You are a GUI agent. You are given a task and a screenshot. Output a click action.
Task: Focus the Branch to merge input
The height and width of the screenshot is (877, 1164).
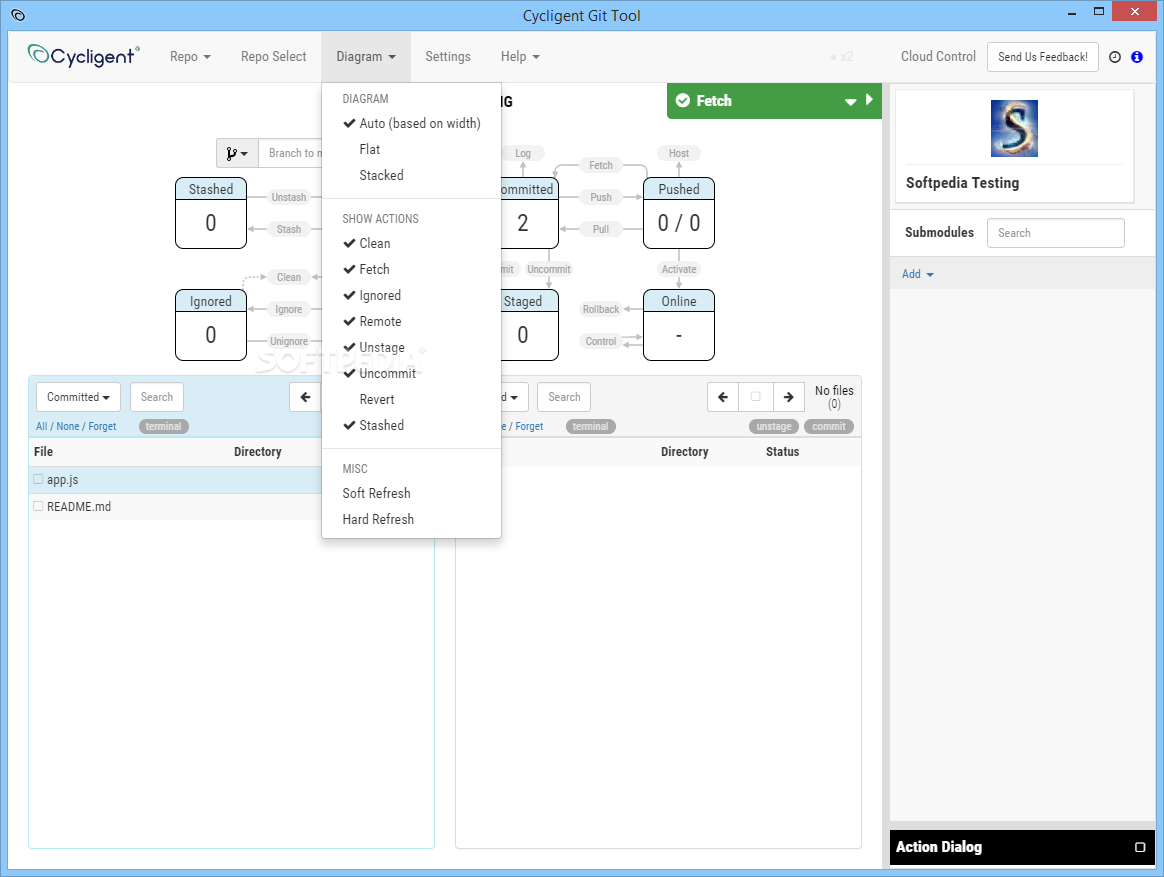click(291, 153)
